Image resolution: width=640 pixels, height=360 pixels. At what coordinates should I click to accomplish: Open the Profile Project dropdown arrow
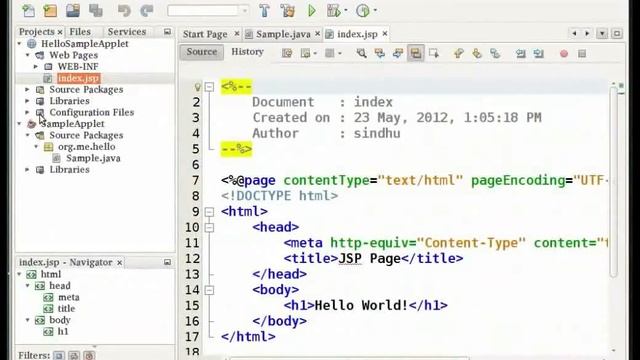click(375, 11)
